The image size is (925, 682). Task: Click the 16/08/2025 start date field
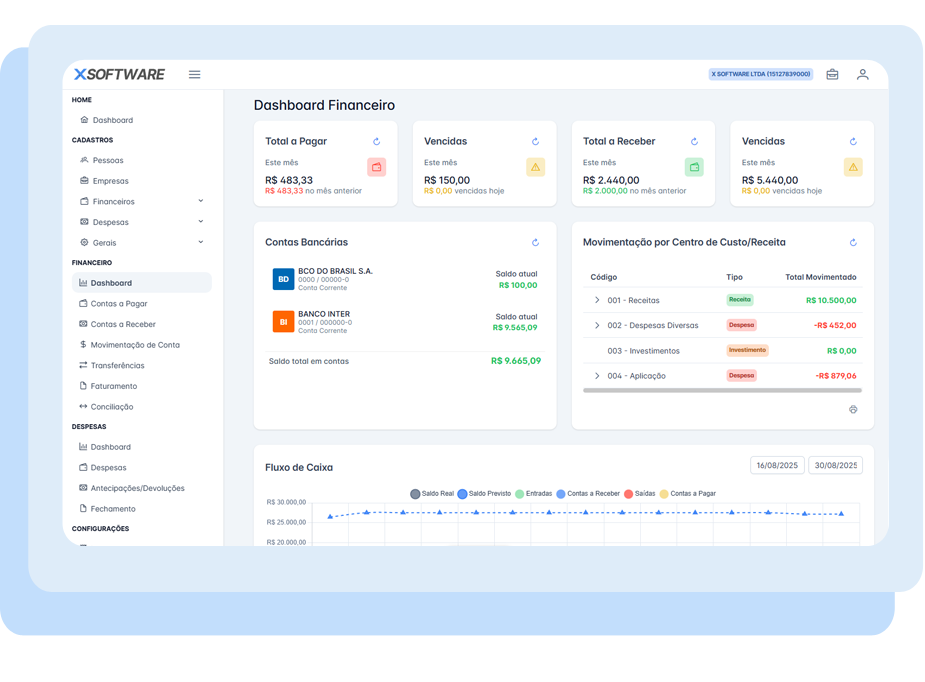pos(777,465)
